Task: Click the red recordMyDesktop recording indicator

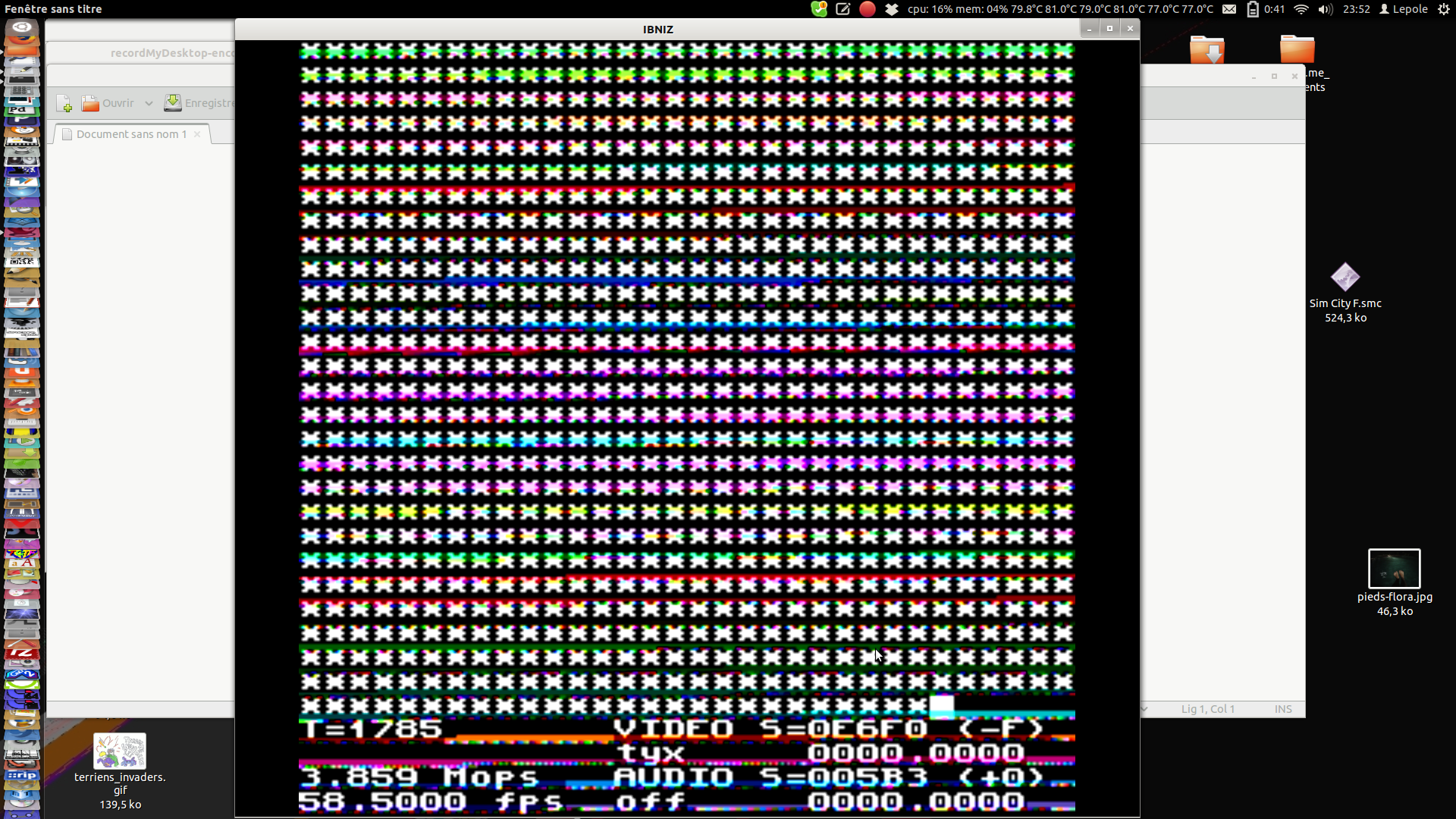Action: click(x=868, y=9)
